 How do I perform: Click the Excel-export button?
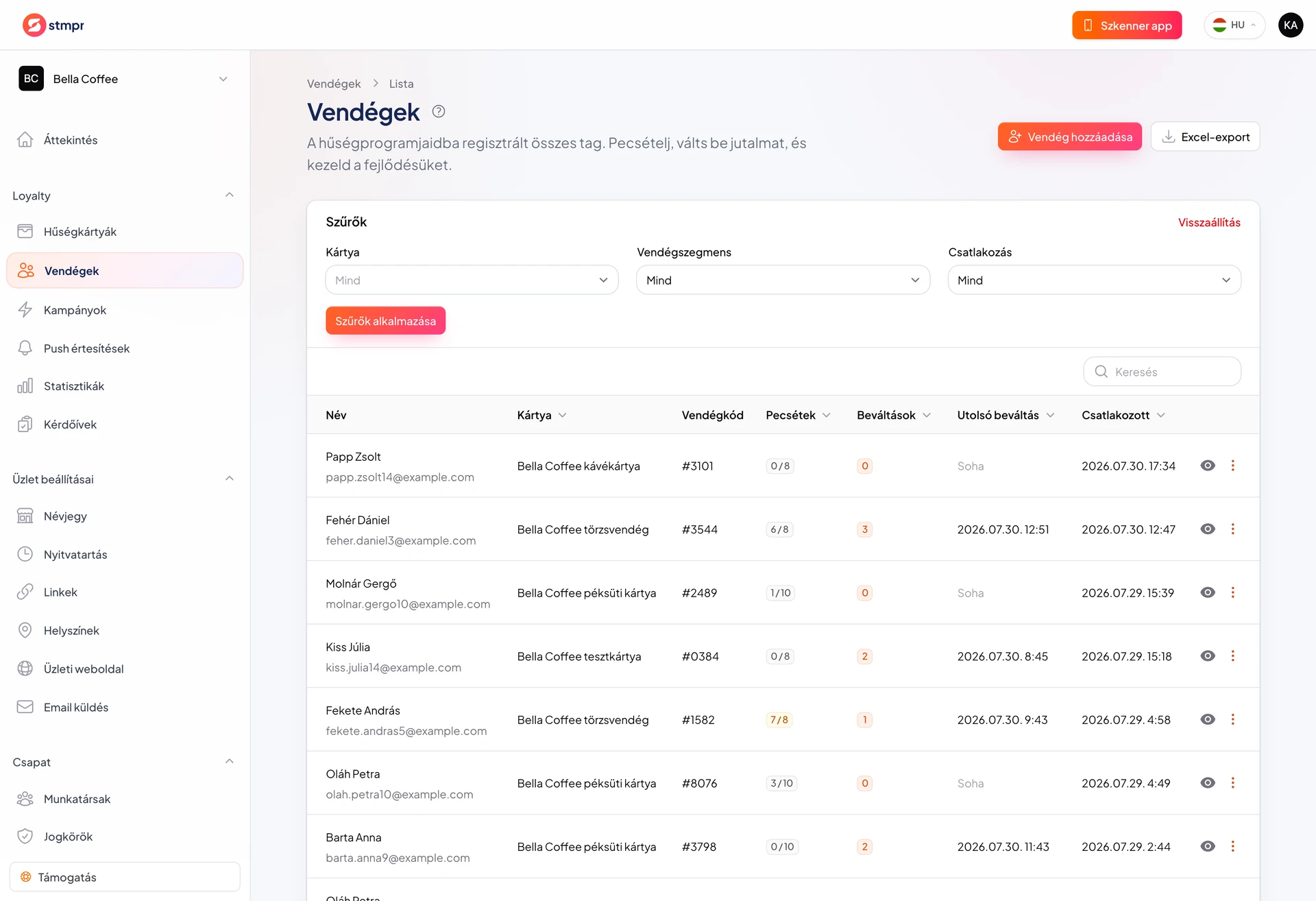tap(1205, 136)
